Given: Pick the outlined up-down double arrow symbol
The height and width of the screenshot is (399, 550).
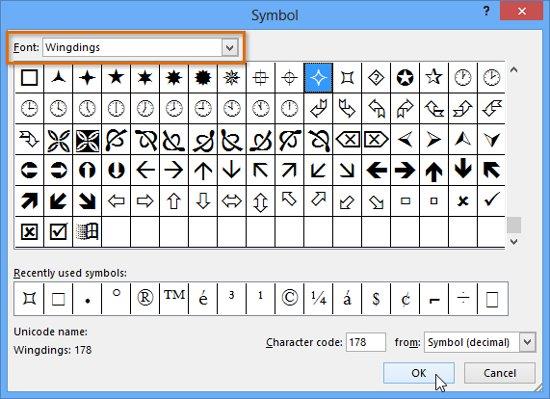Looking at the screenshot, I should 260,201.
